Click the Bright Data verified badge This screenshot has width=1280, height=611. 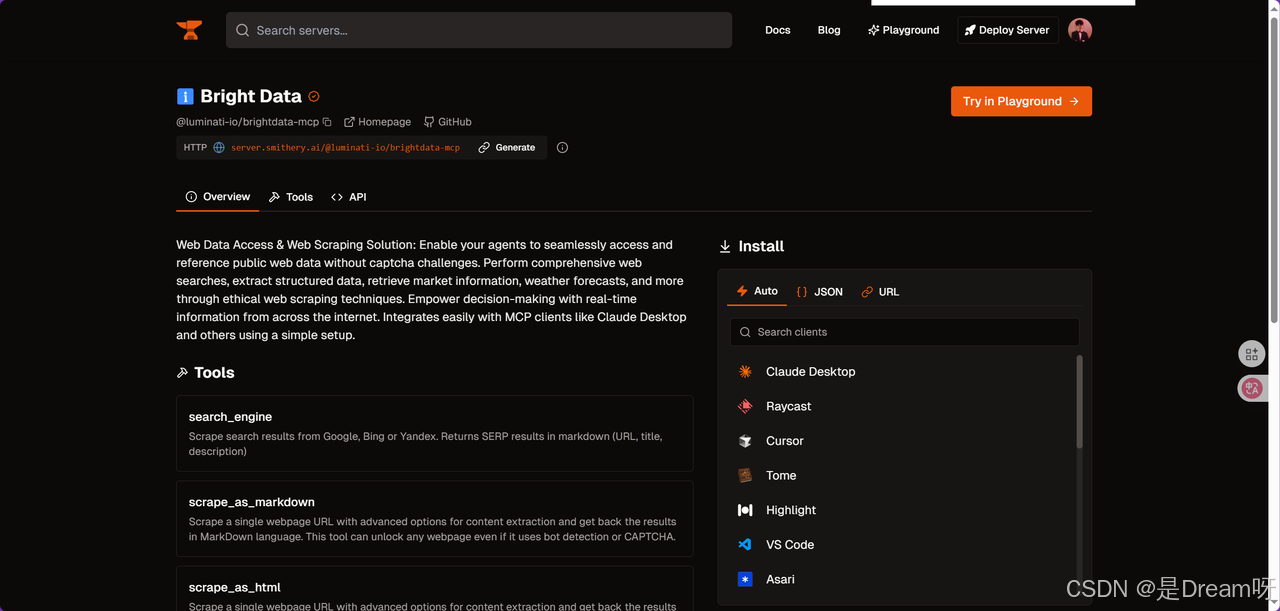(314, 97)
